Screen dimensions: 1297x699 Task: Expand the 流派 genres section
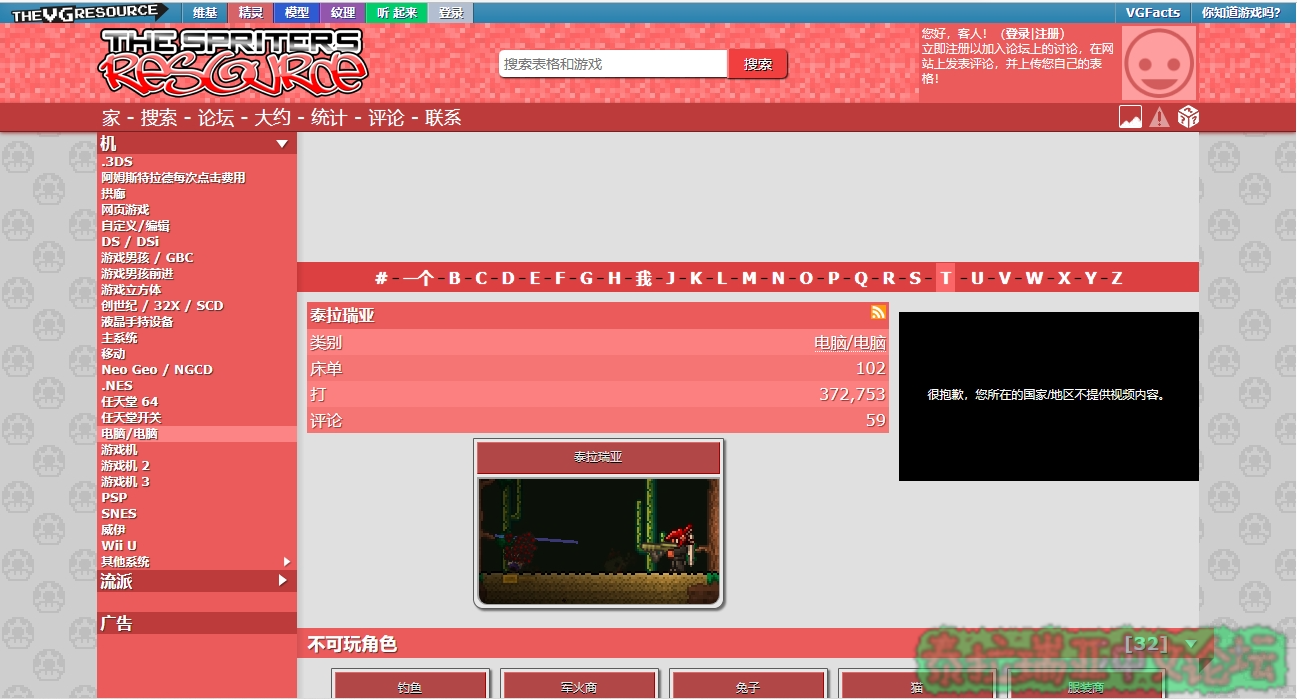point(283,580)
